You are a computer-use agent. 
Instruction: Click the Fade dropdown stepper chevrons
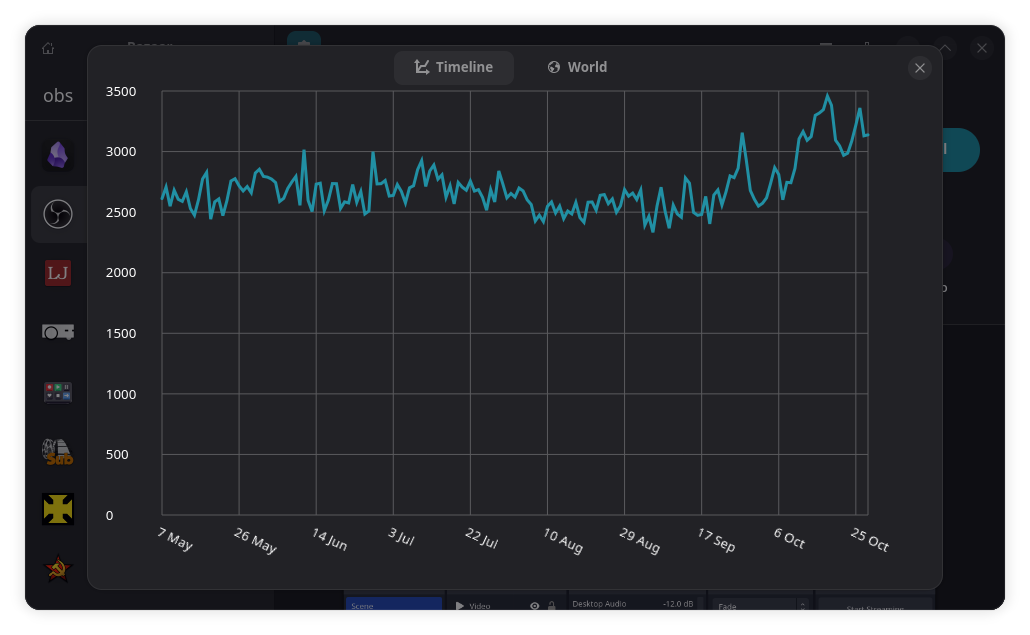pos(803,604)
